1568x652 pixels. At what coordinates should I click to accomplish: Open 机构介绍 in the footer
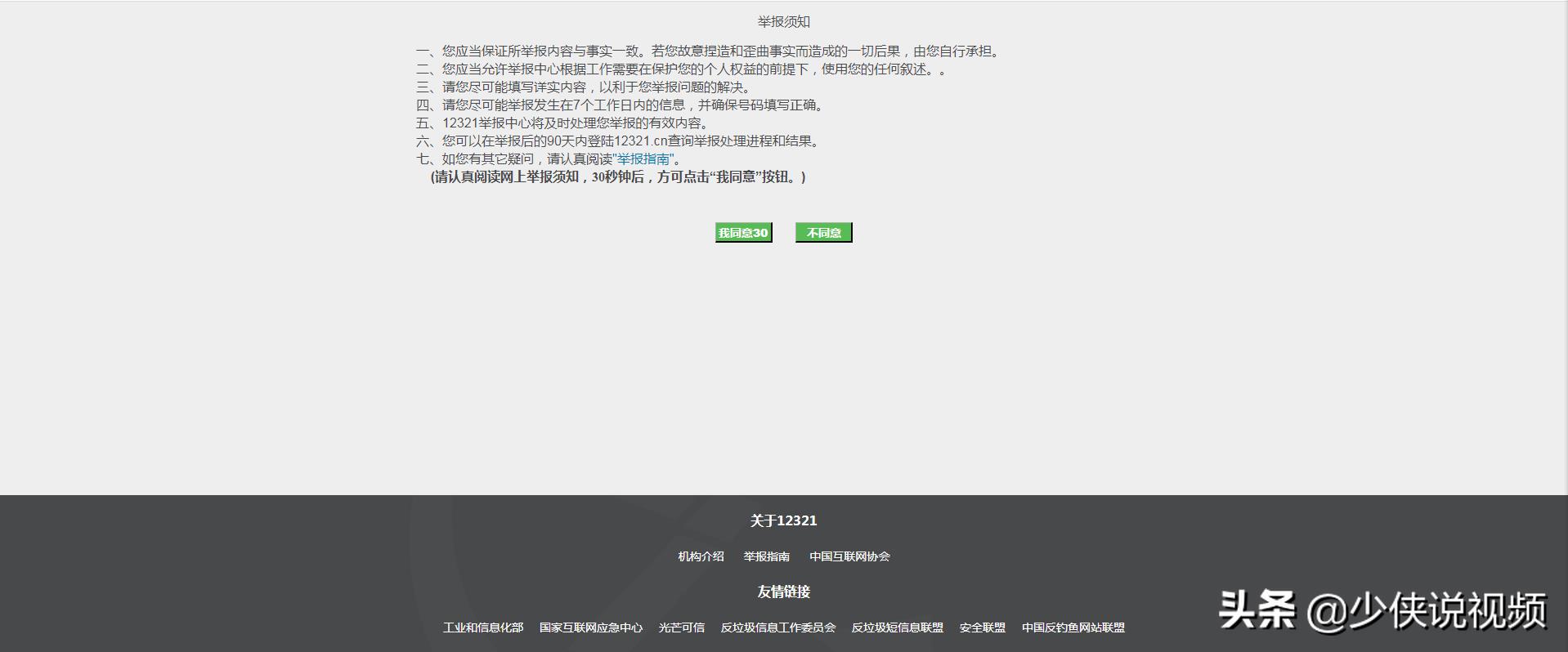pyautogui.click(x=701, y=556)
